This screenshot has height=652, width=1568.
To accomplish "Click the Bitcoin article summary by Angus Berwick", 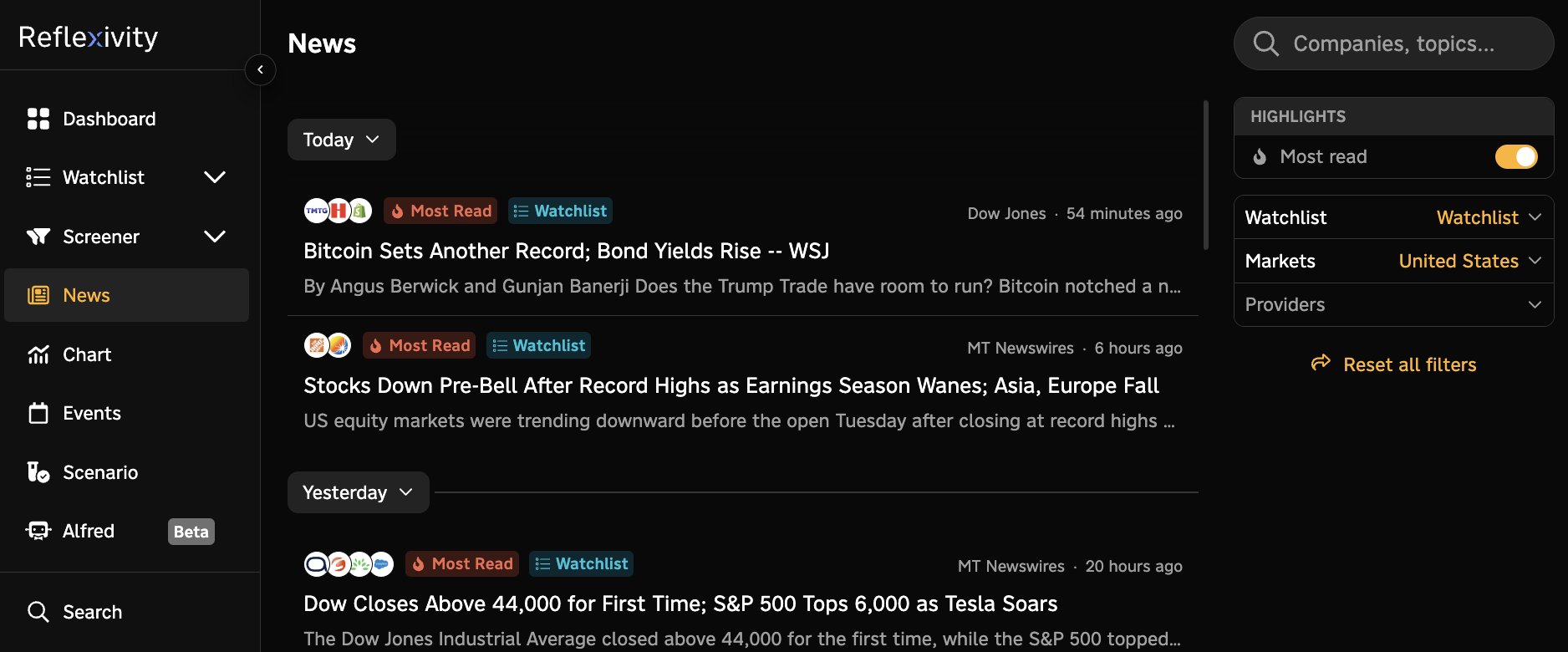I will click(x=742, y=286).
